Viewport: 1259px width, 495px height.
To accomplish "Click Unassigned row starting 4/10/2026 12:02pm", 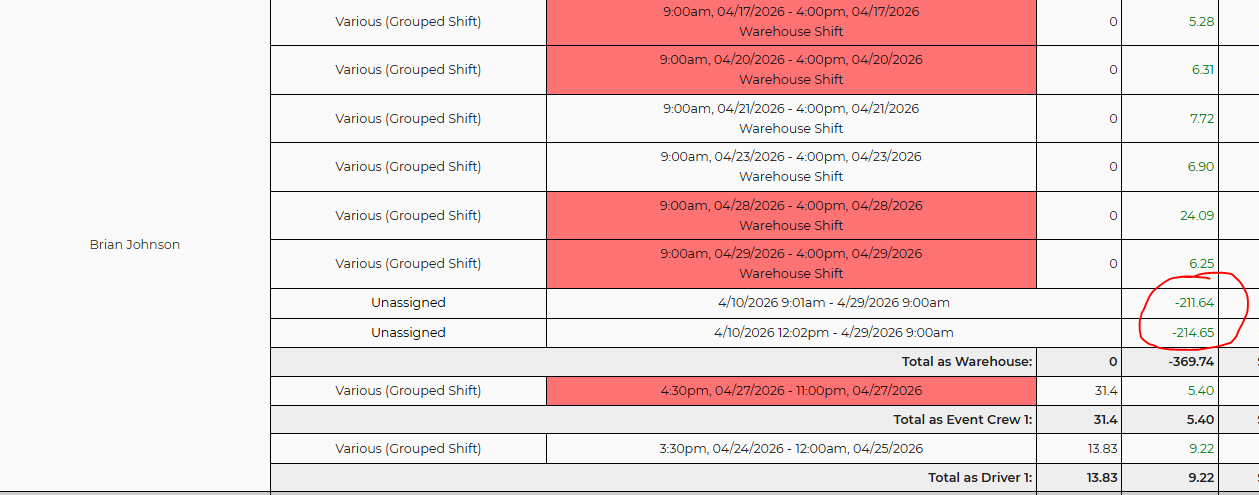I will [x=408, y=333].
